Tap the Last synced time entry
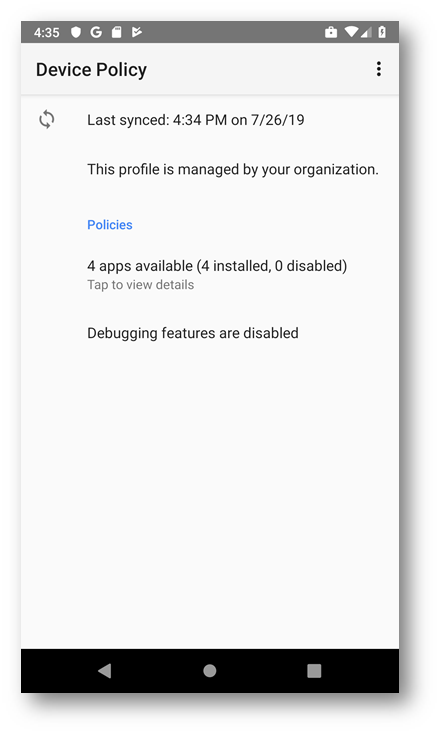The width and height of the screenshot is (441, 735). [195, 120]
